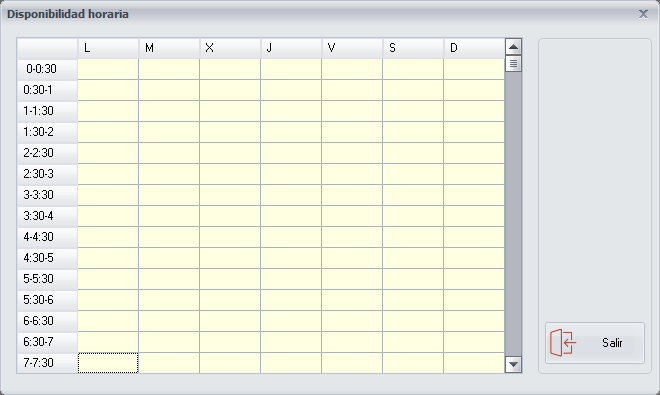Toggle the L cell at 7-7:30
The image size is (660, 395).
click(x=108, y=363)
